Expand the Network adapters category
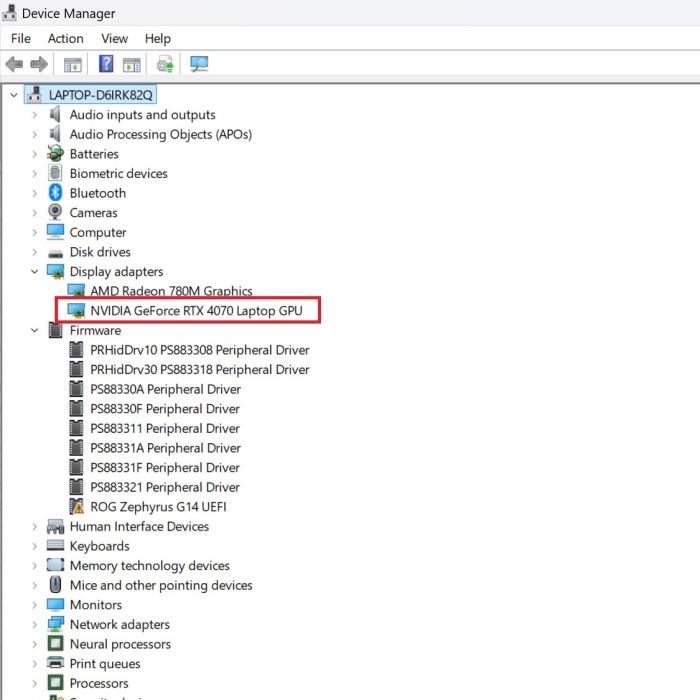The image size is (700, 700). point(35,625)
